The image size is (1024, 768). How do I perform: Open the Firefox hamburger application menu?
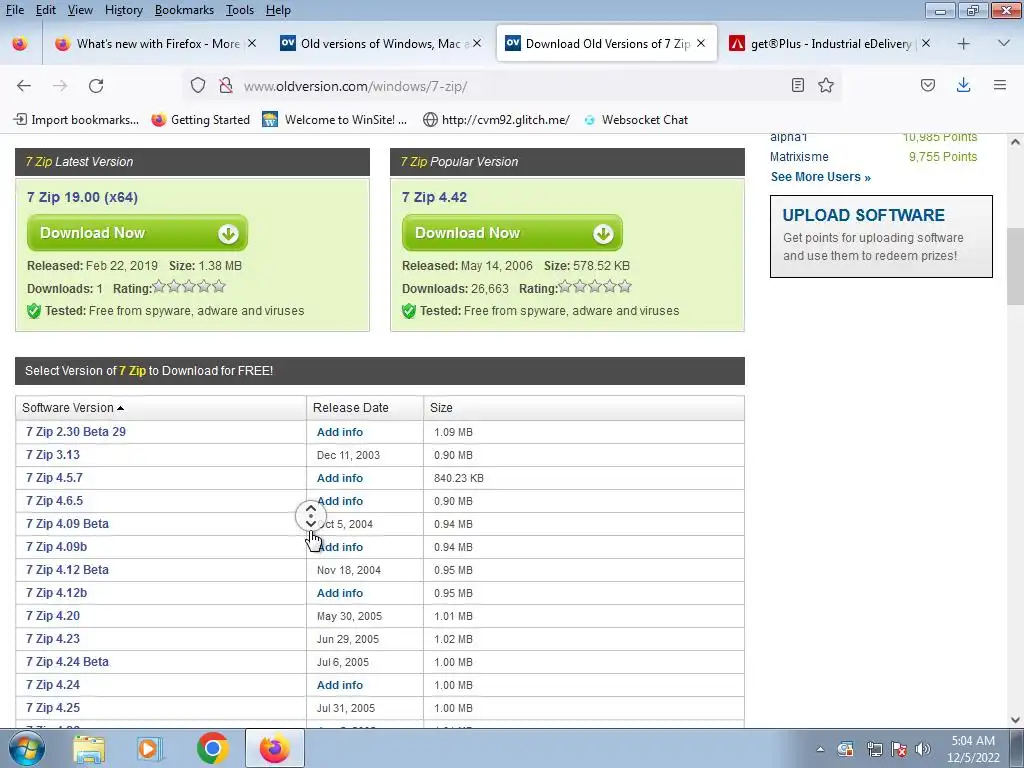click(1000, 85)
